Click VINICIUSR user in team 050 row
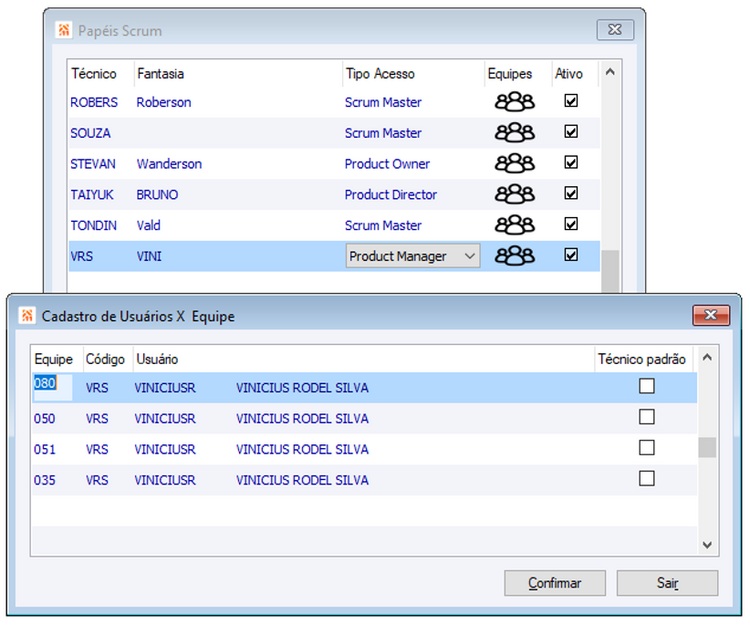This screenshot has width=750, height=625. 165,419
